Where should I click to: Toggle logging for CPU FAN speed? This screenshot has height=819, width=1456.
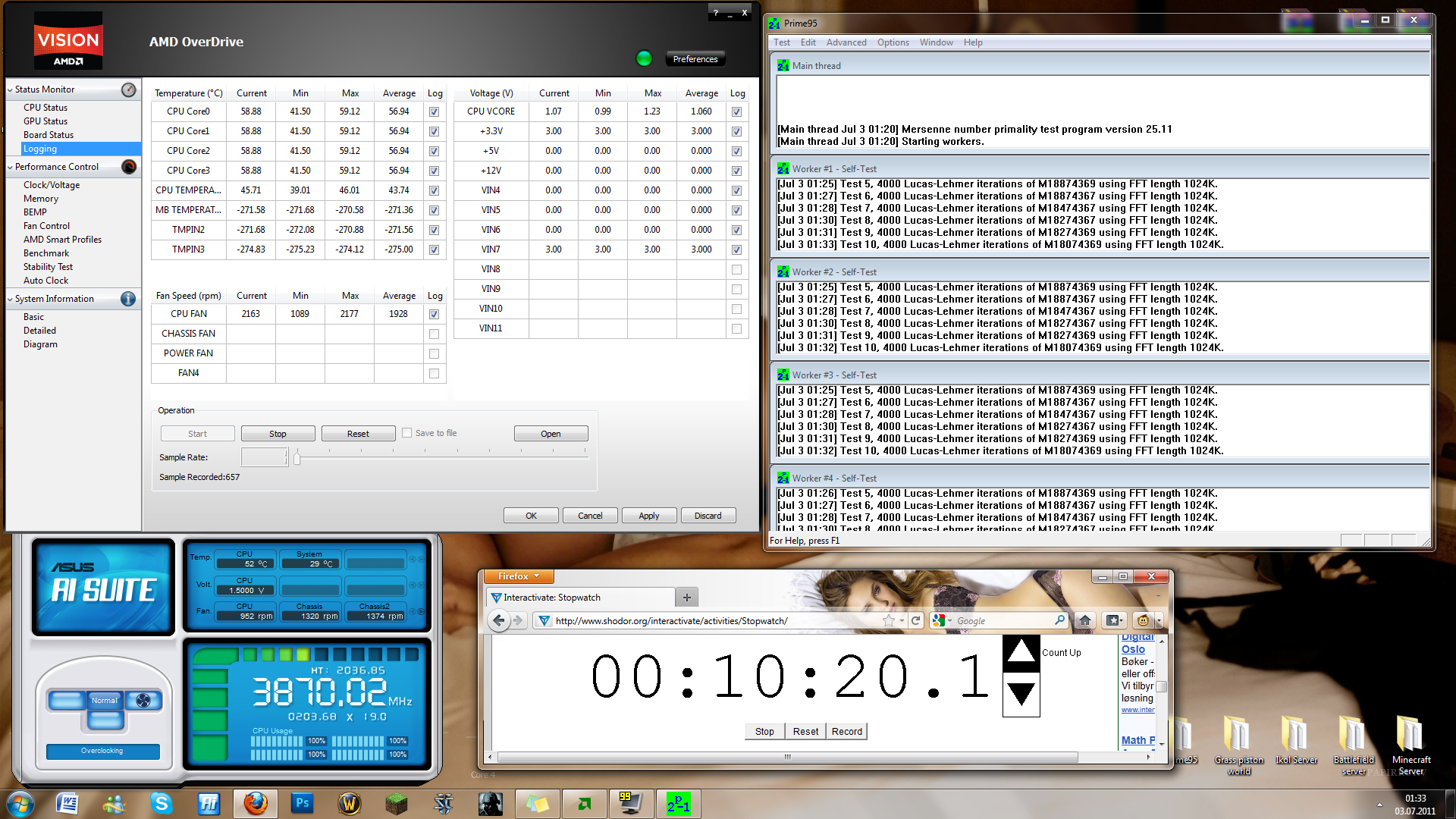point(434,314)
